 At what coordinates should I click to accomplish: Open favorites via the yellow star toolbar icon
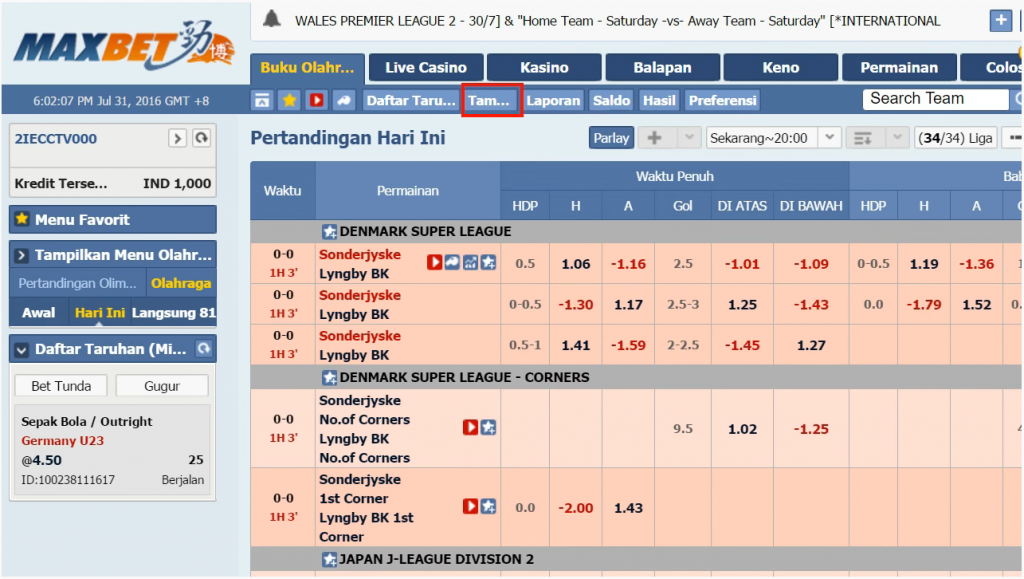click(x=289, y=101)
